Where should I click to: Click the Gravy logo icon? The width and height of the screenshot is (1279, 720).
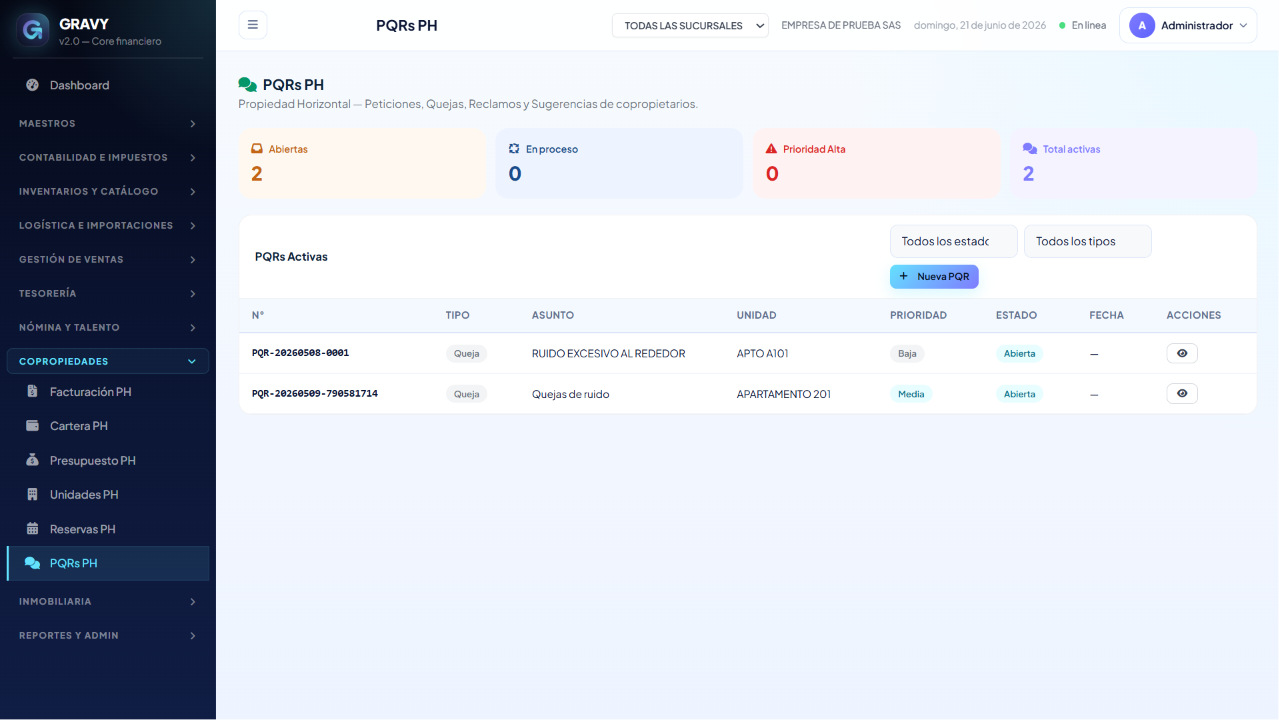(x=33, y=29)
